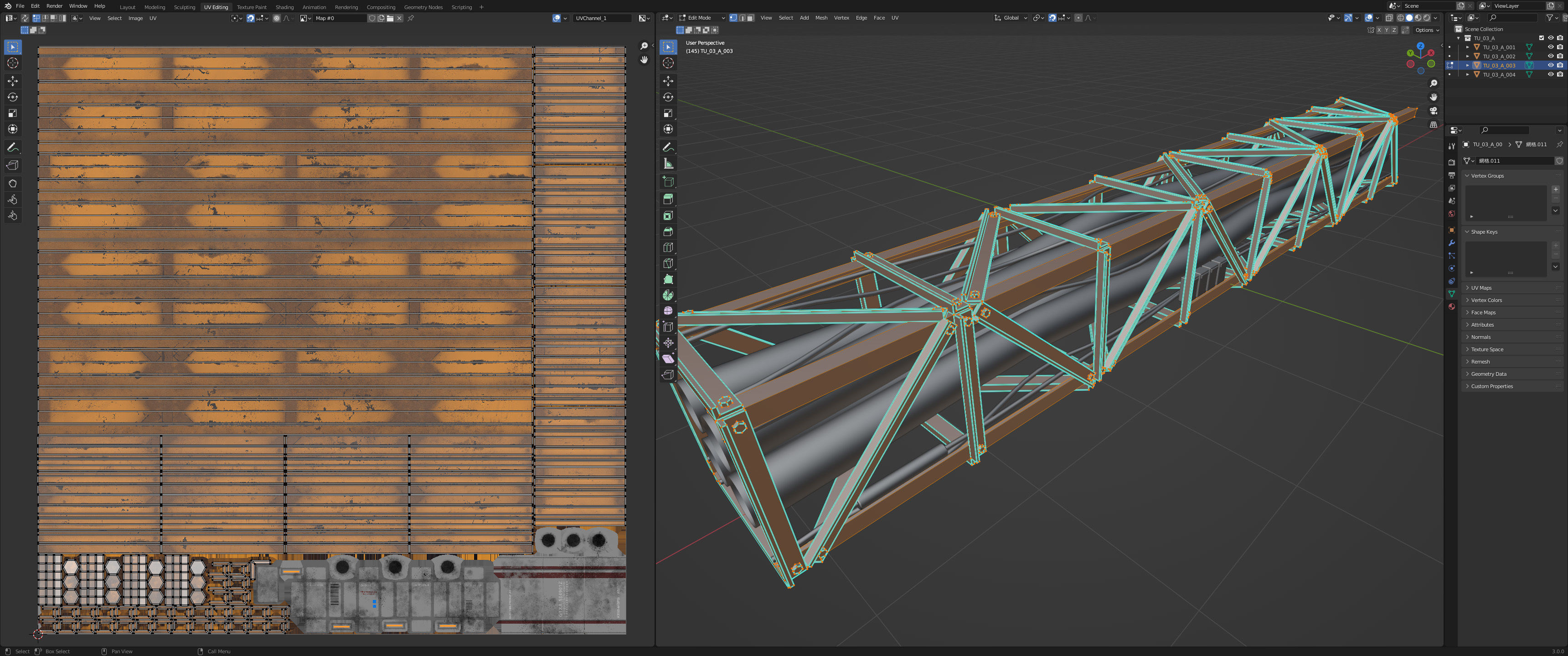Open the Modifier properties wrench tab
The height and width of the screenshot is (656, 1568).
pos(1452,243)
